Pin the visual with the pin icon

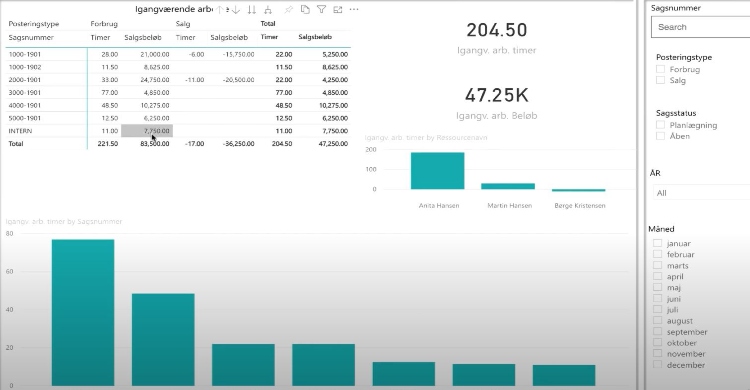tap(288, 10)
